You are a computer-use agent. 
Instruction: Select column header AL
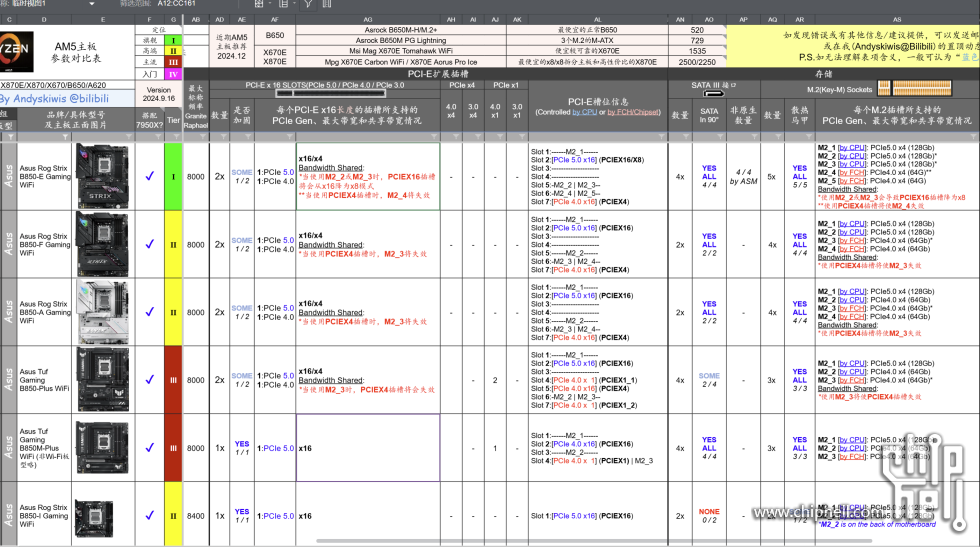[x=598, y=19]
